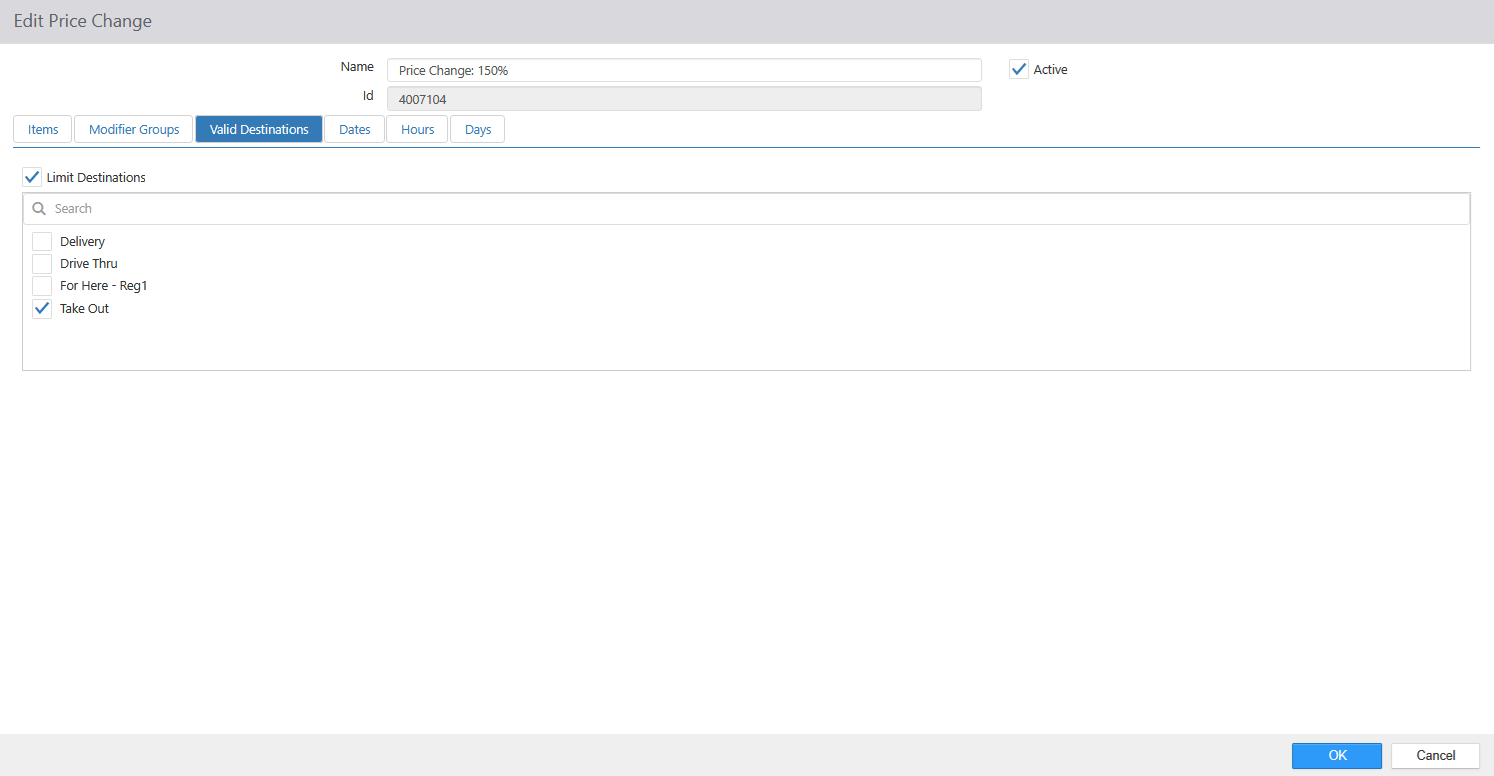Click the Drive Thru label text
Screen dimensions: 1494x776
(x=89, y=264)
